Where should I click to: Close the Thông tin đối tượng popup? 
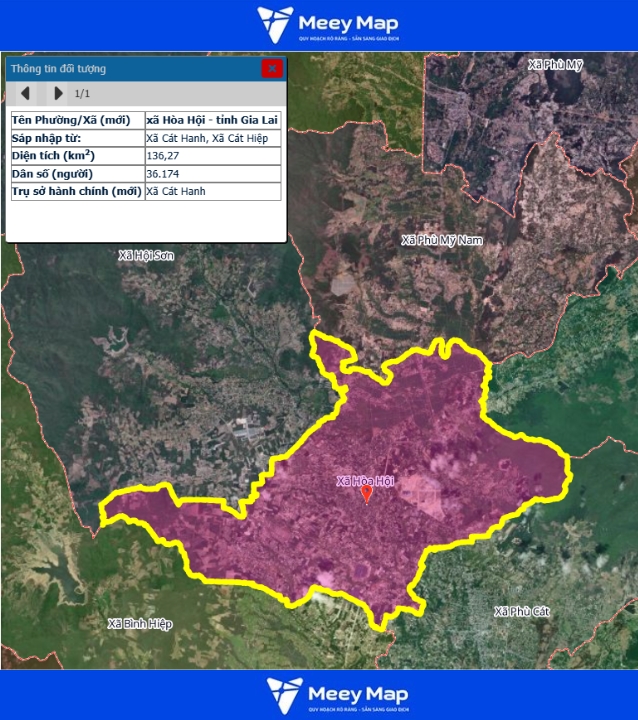coord(271,68)
